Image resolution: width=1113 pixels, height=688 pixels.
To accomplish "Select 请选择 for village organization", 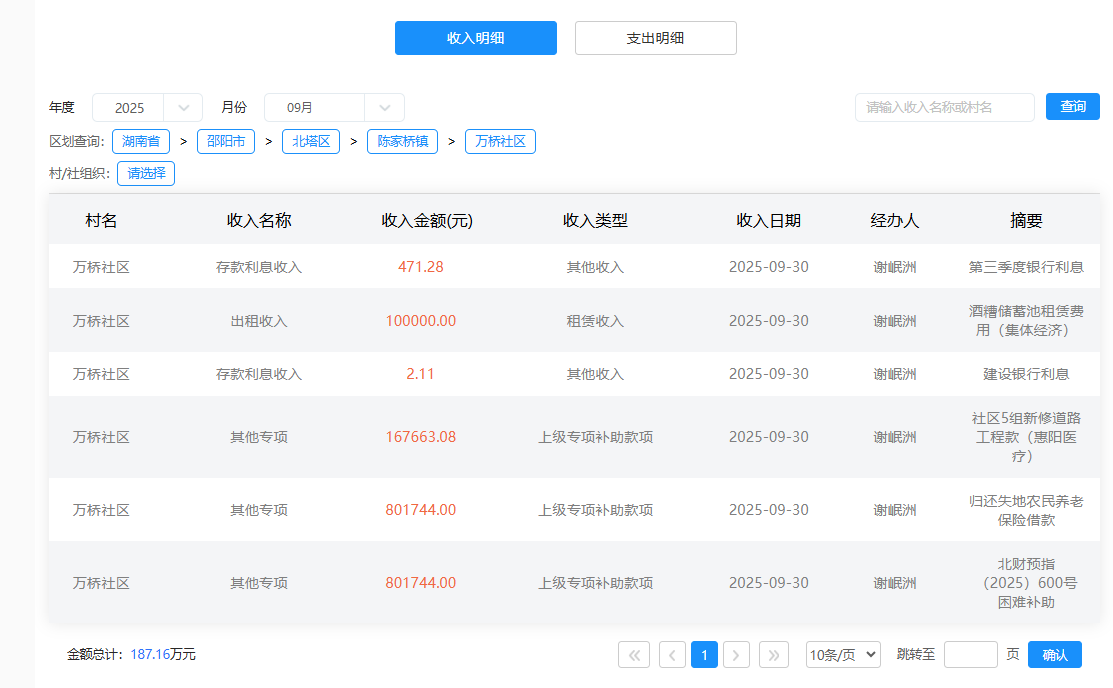I will point(146,173).
